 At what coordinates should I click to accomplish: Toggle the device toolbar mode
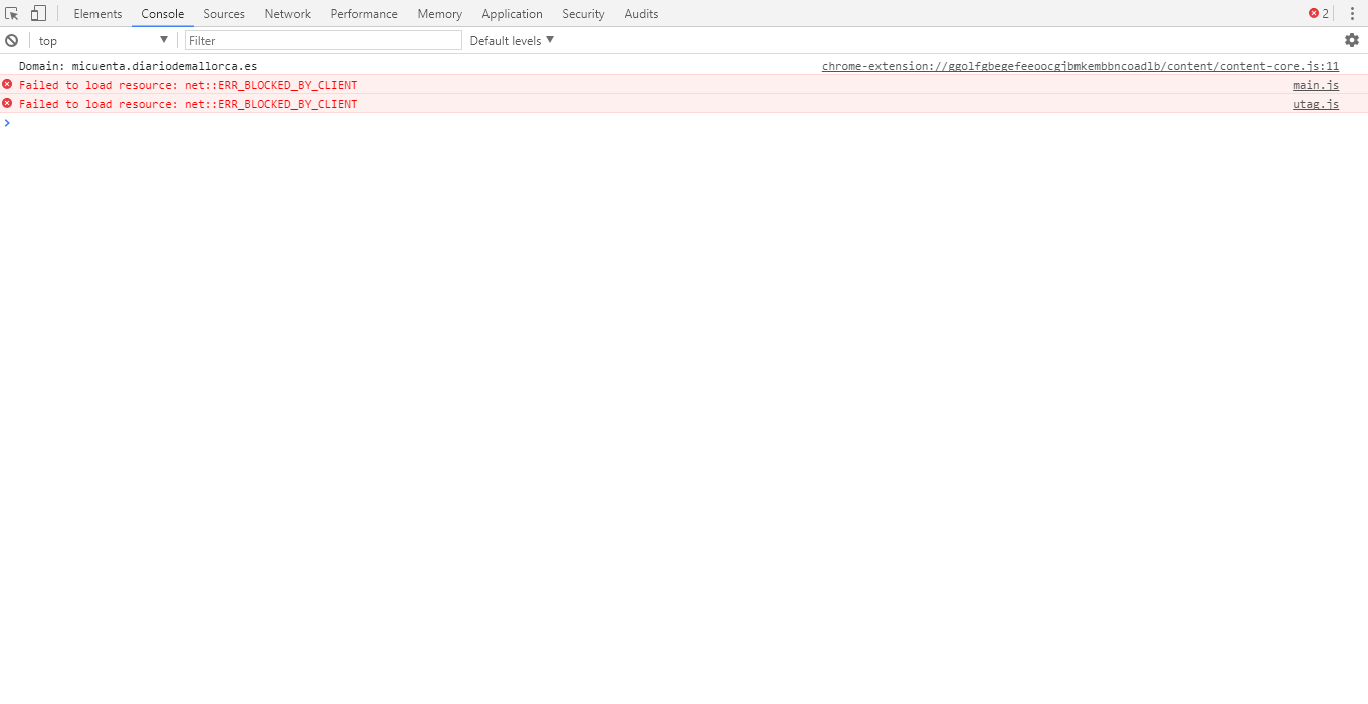37,13
